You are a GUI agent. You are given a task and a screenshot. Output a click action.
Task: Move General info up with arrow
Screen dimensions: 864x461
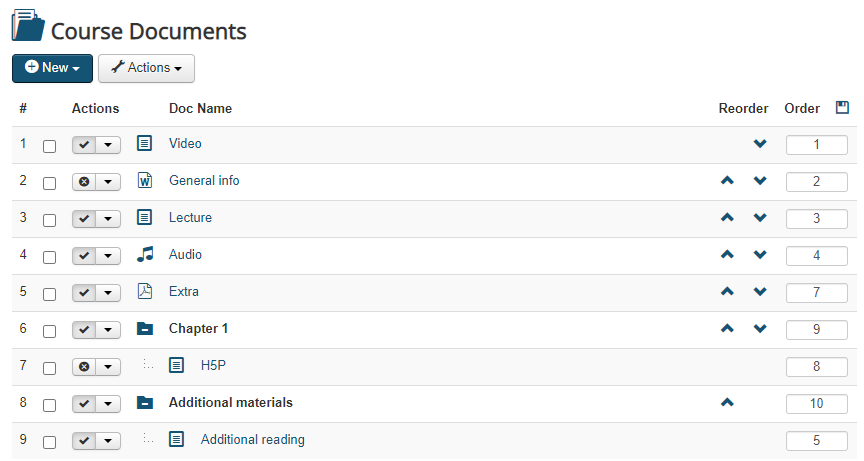pyautogui.click(x=727, y=181)
